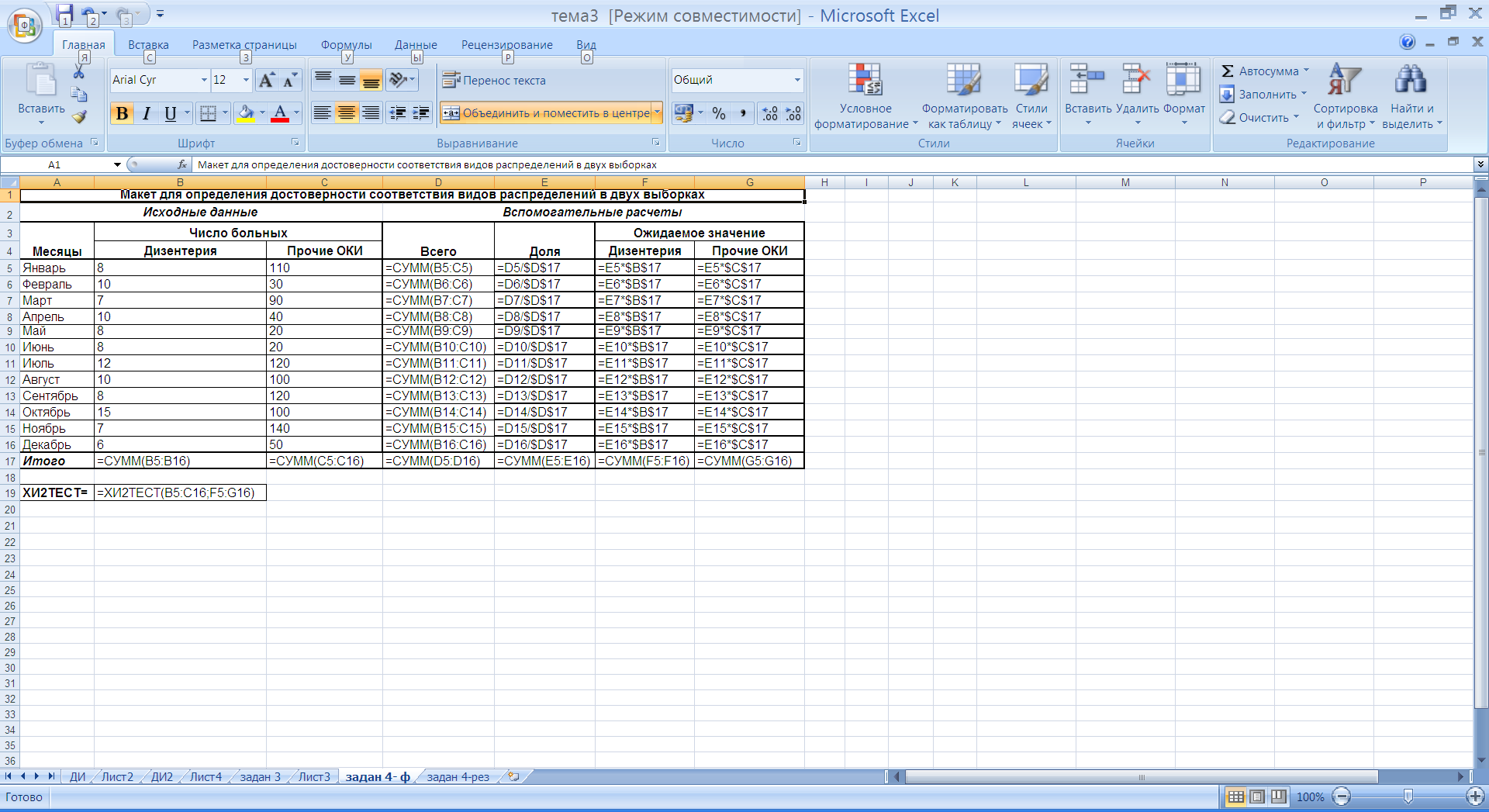Open Условное форматирование menu
Viewport: 1489px width, 812px height.
pyautogui.click(x=865, y=96)
